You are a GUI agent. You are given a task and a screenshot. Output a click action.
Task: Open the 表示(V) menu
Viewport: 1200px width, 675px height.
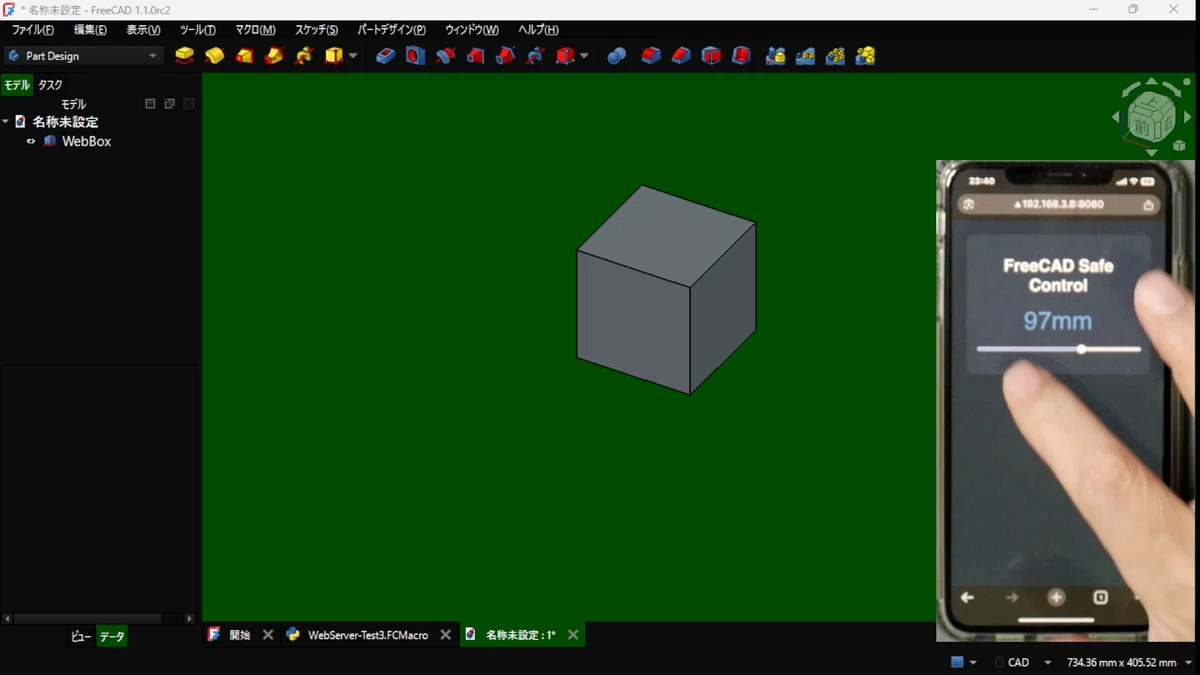coord(143,30)
